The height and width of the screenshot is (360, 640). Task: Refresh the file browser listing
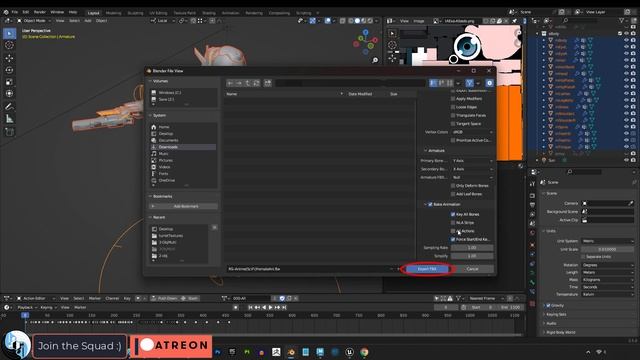(256, 83)
